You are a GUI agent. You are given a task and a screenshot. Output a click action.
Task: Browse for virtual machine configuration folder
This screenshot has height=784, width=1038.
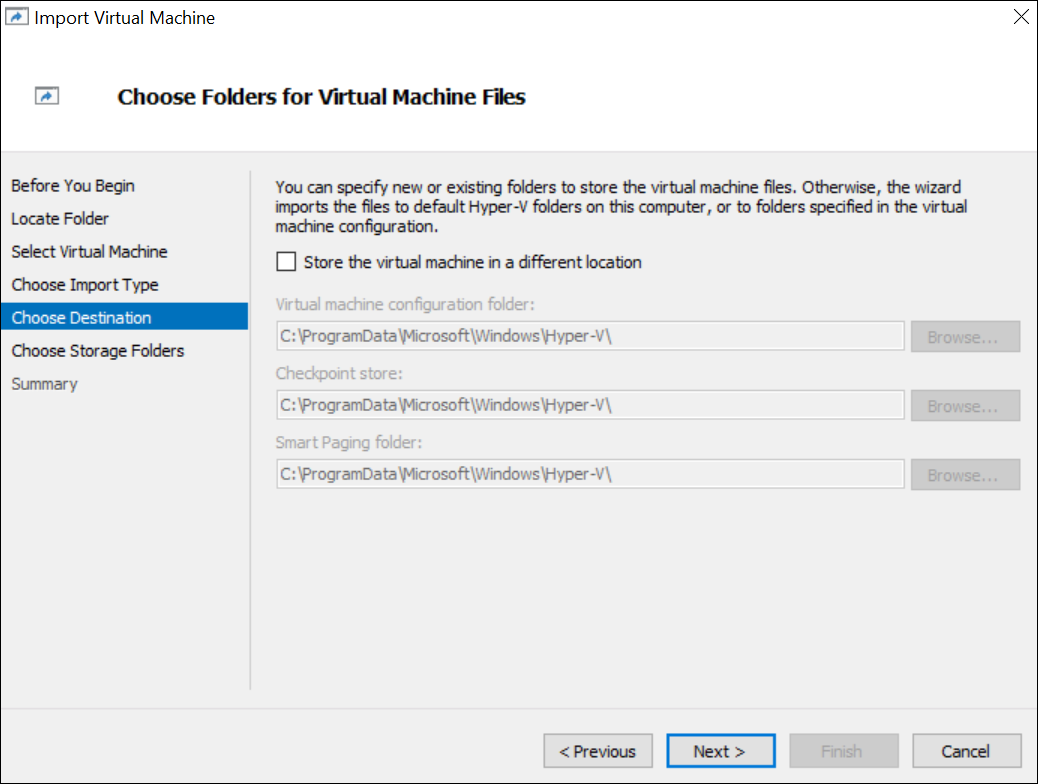[964, 337]
